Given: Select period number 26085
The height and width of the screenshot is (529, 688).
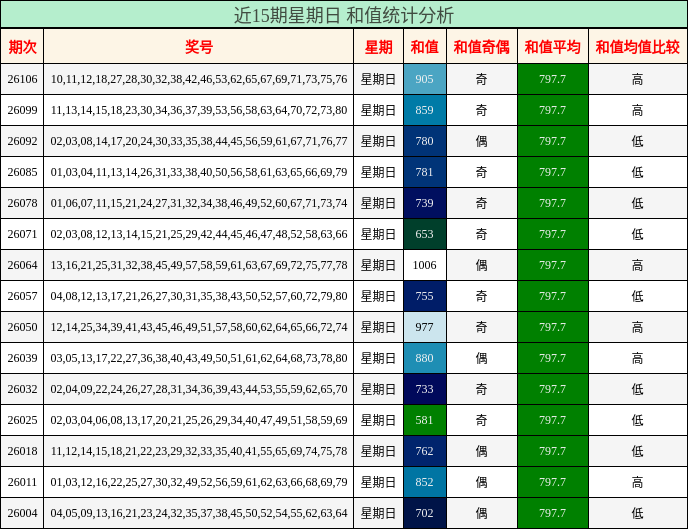Looking at the screenshot, I should click(22, 172).
